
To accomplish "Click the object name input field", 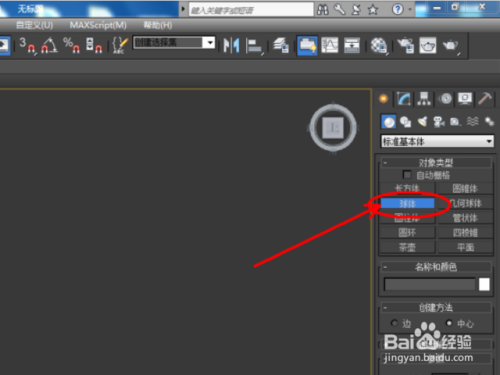I will [x=430, y=284].
